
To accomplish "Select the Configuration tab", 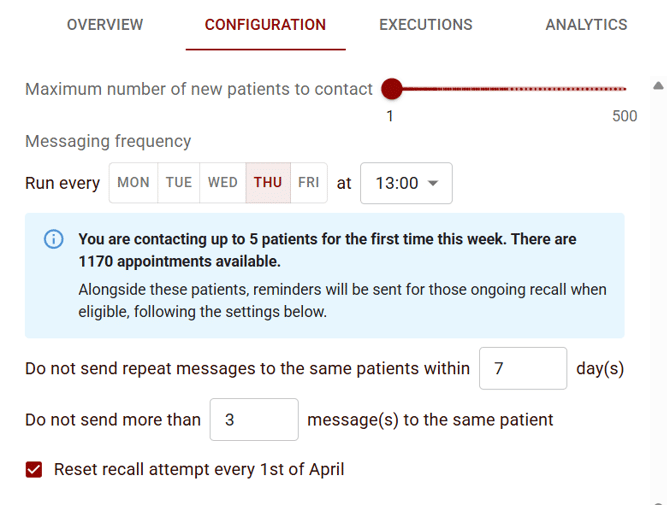I will 265,25.
